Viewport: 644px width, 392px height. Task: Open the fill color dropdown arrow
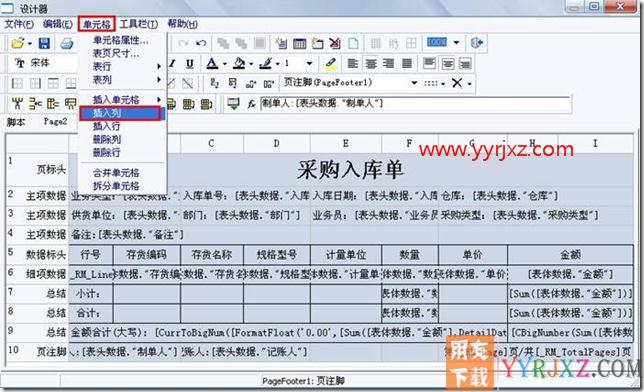pos(251,64)
